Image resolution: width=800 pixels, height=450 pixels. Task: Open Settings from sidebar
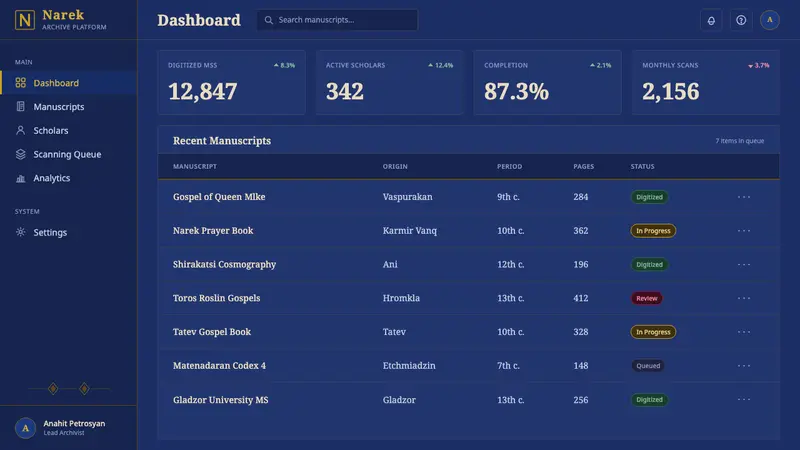[68, 232]
